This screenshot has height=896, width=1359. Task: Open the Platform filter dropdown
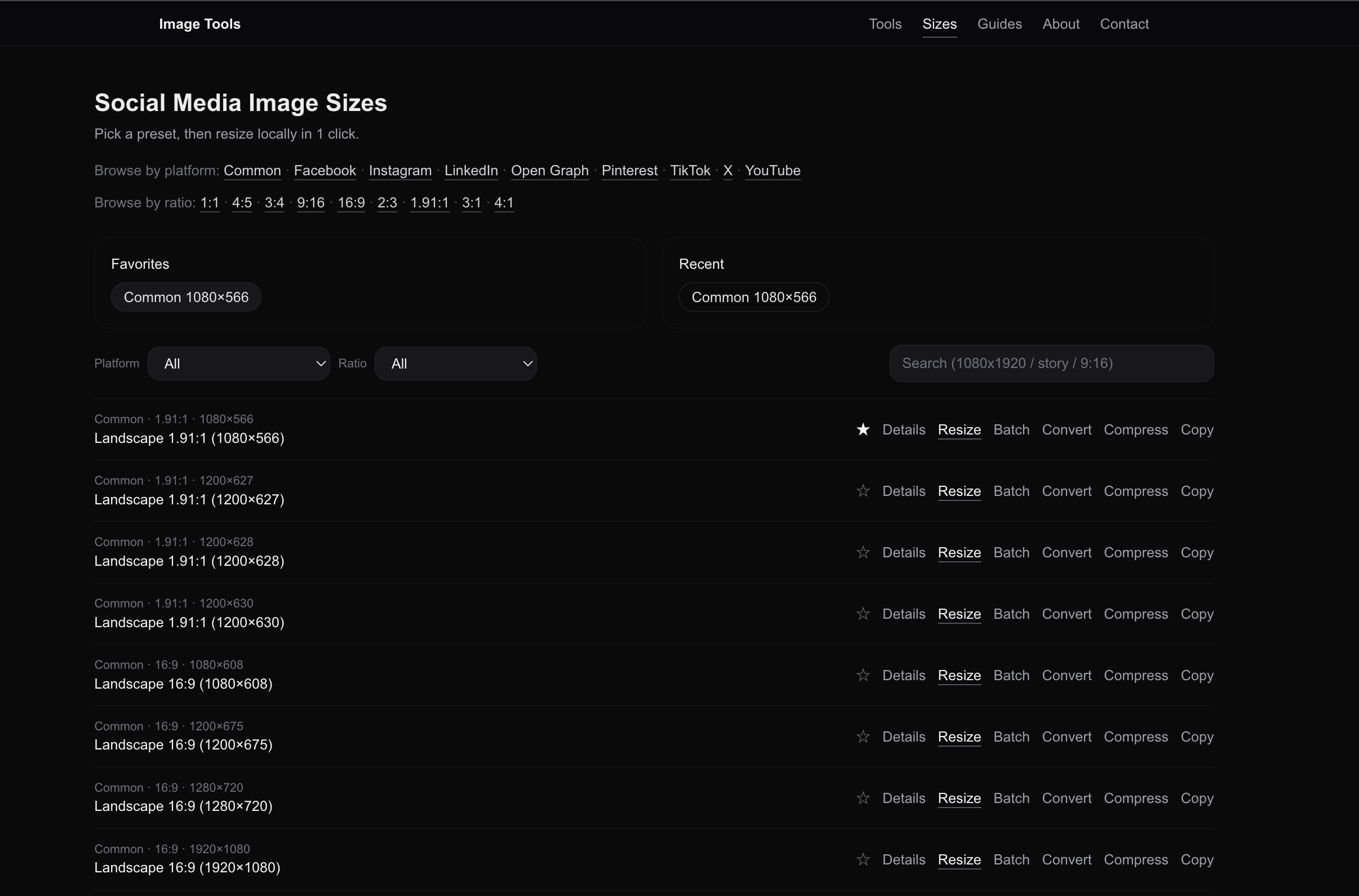click(239, 363)
